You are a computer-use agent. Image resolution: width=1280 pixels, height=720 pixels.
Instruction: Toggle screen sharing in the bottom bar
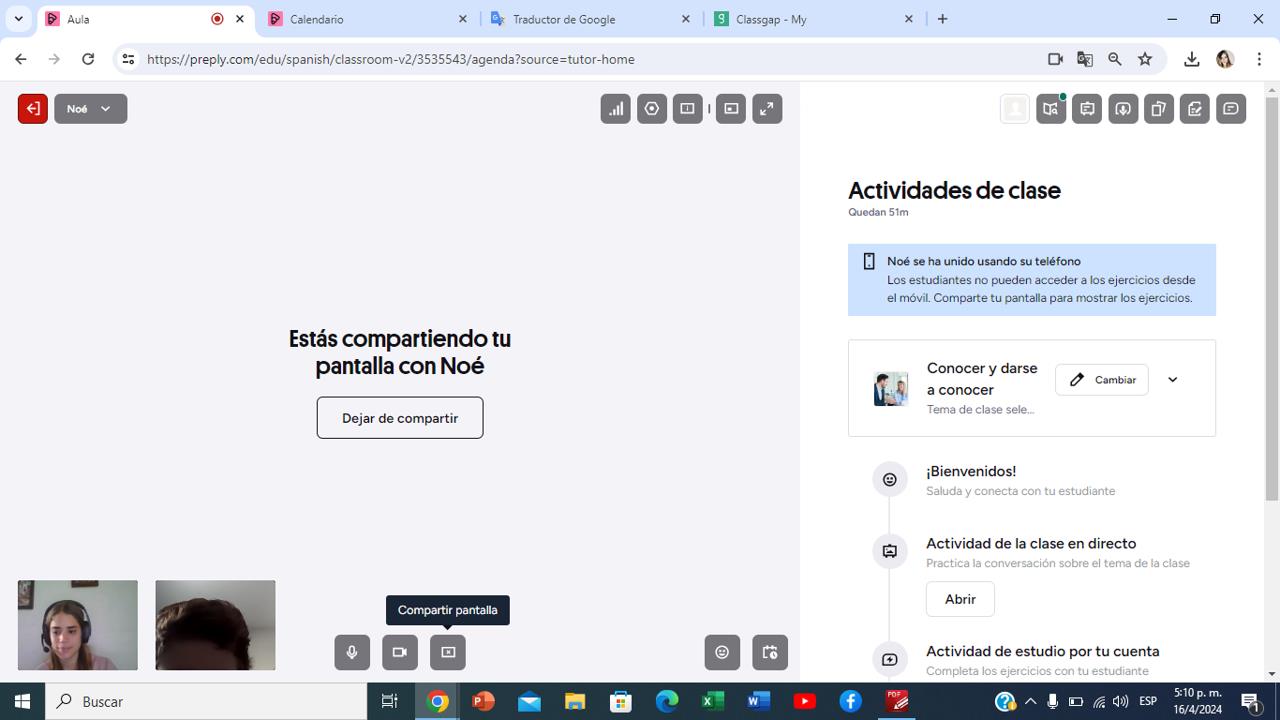pos(448,652)
